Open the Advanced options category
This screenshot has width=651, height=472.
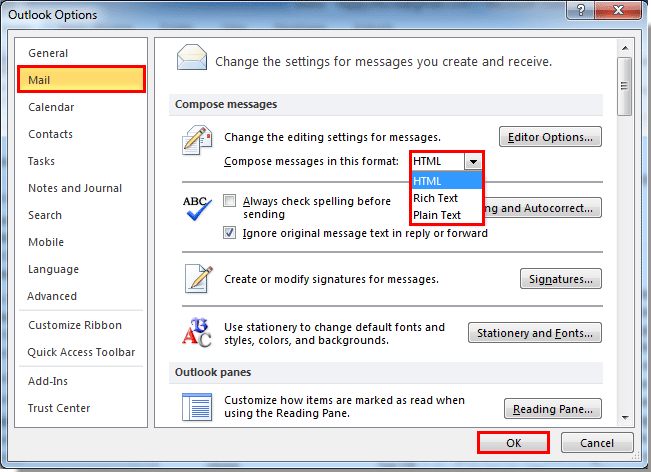click(81, 296)
